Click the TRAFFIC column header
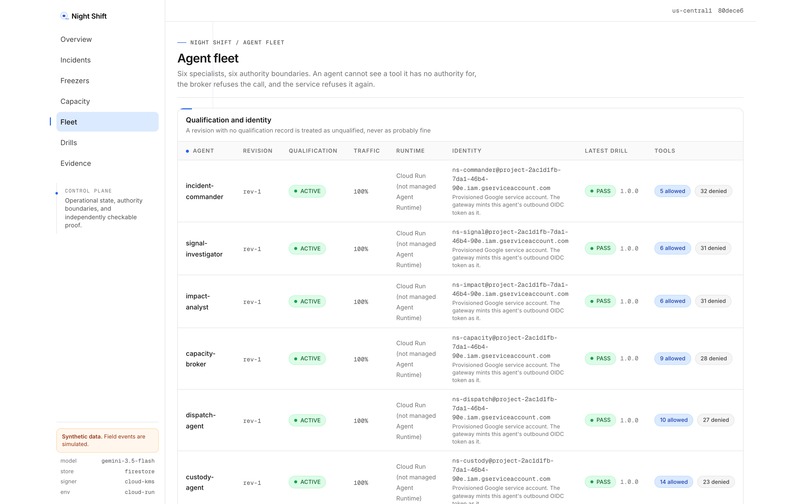806x504 pixels. [367, 151]
